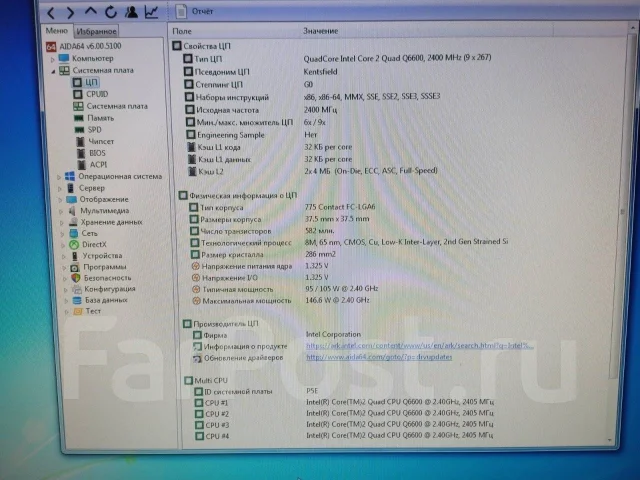Open the ark.intel.com product info link

[420, 345]
